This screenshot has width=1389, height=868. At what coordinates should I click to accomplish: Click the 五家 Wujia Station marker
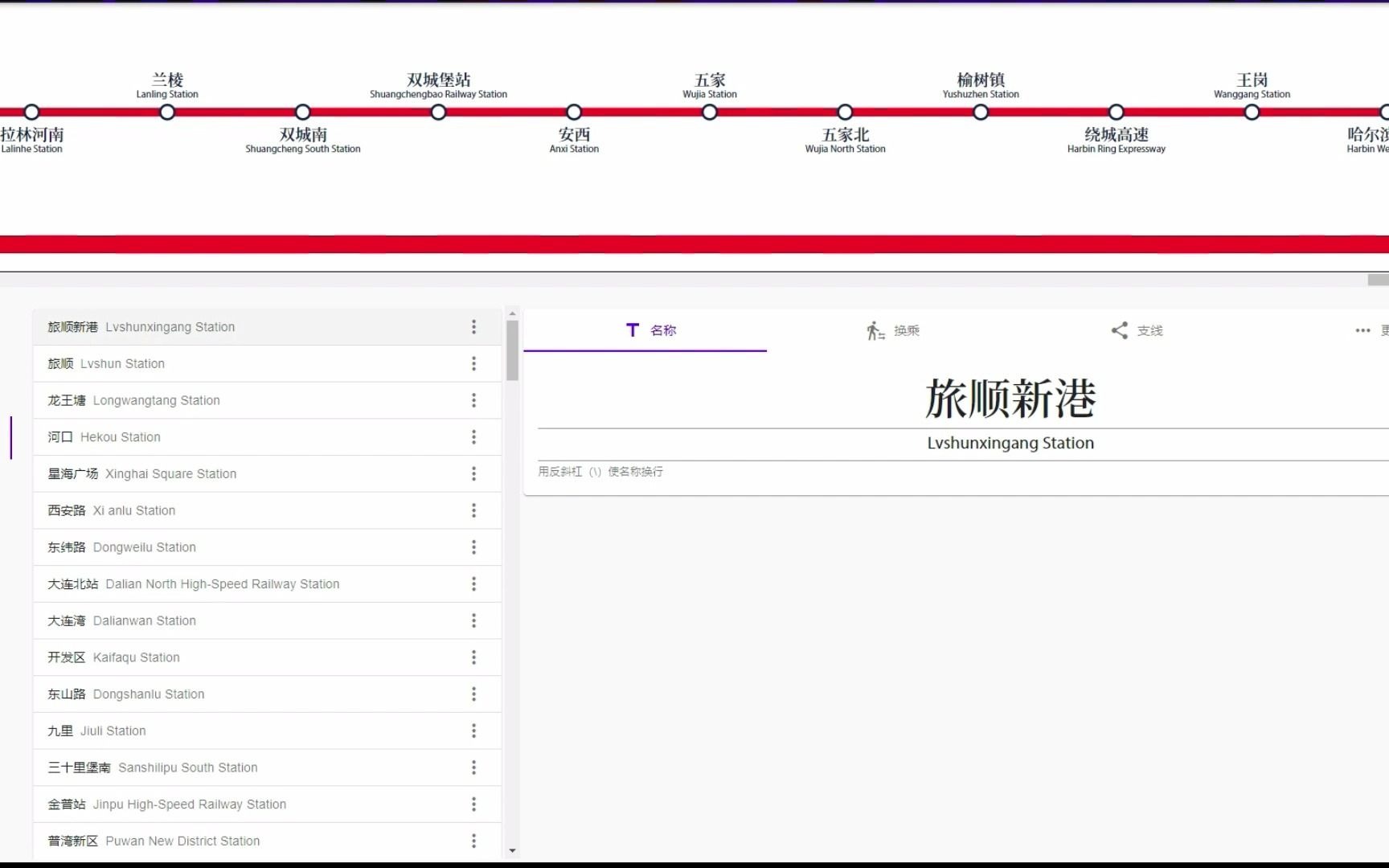click(x=709, y=112)
